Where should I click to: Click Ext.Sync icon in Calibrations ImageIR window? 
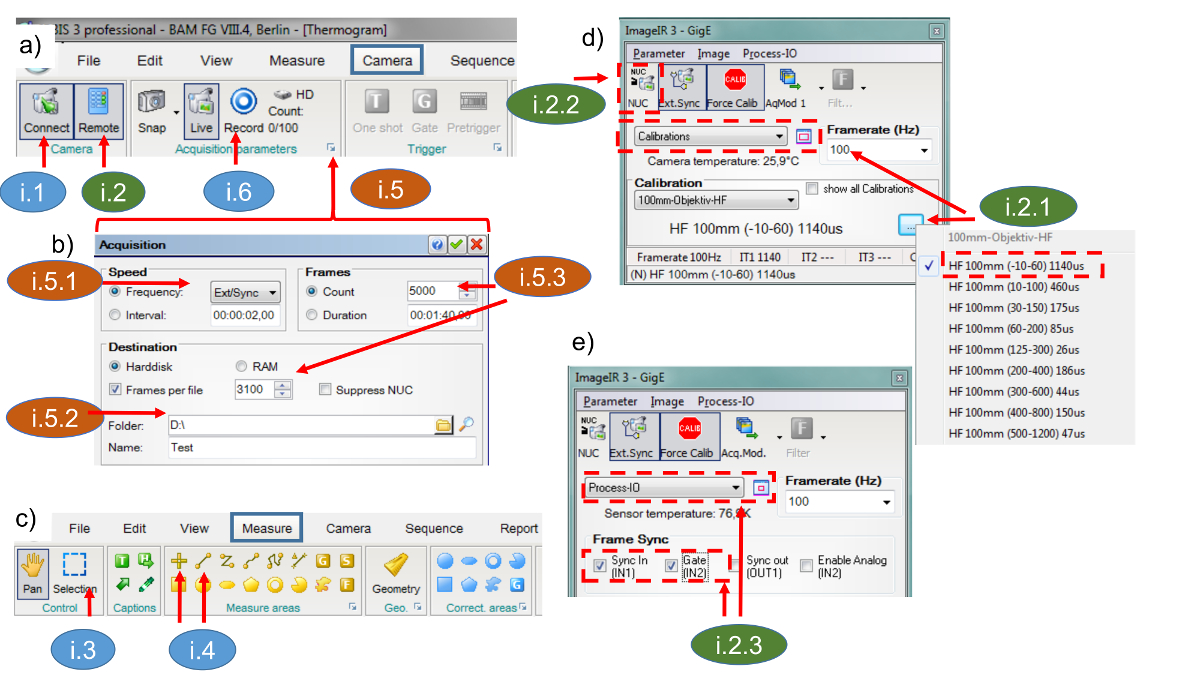point(683,82)
